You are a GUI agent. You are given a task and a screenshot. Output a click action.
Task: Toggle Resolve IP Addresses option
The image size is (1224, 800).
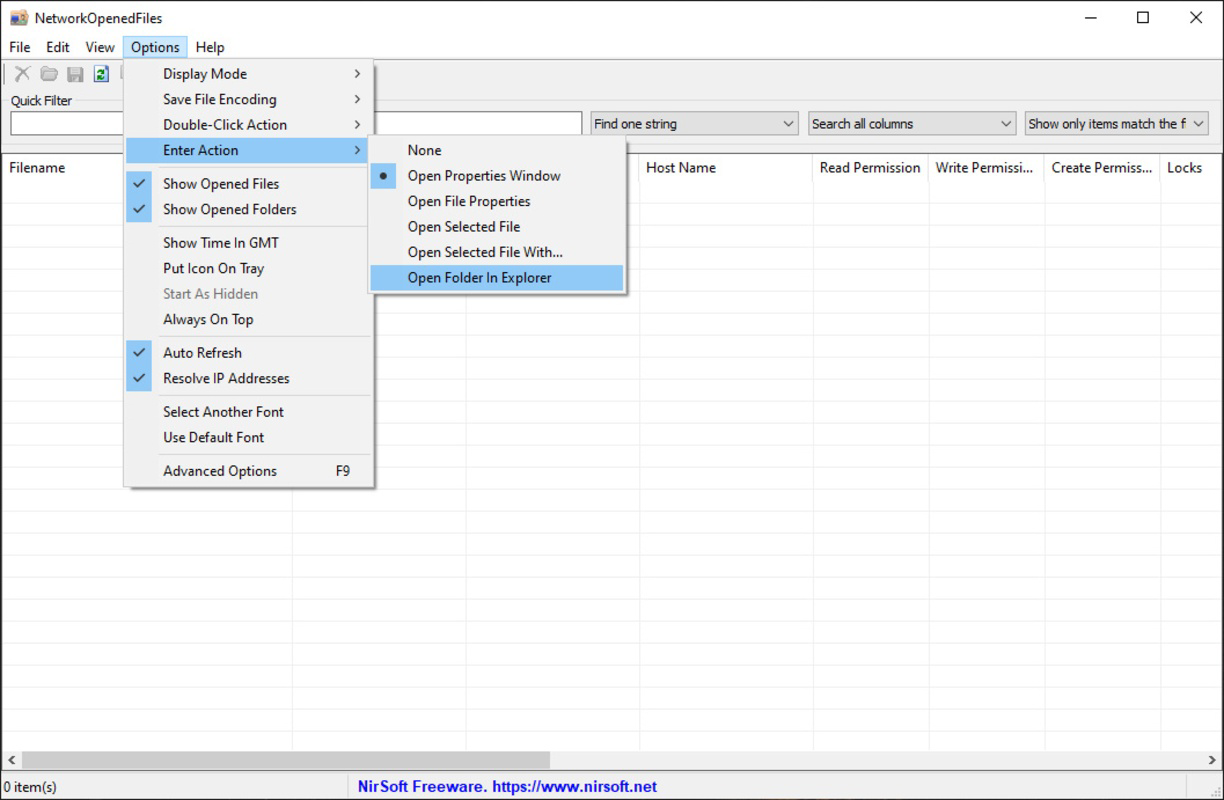tap(249, 378)
